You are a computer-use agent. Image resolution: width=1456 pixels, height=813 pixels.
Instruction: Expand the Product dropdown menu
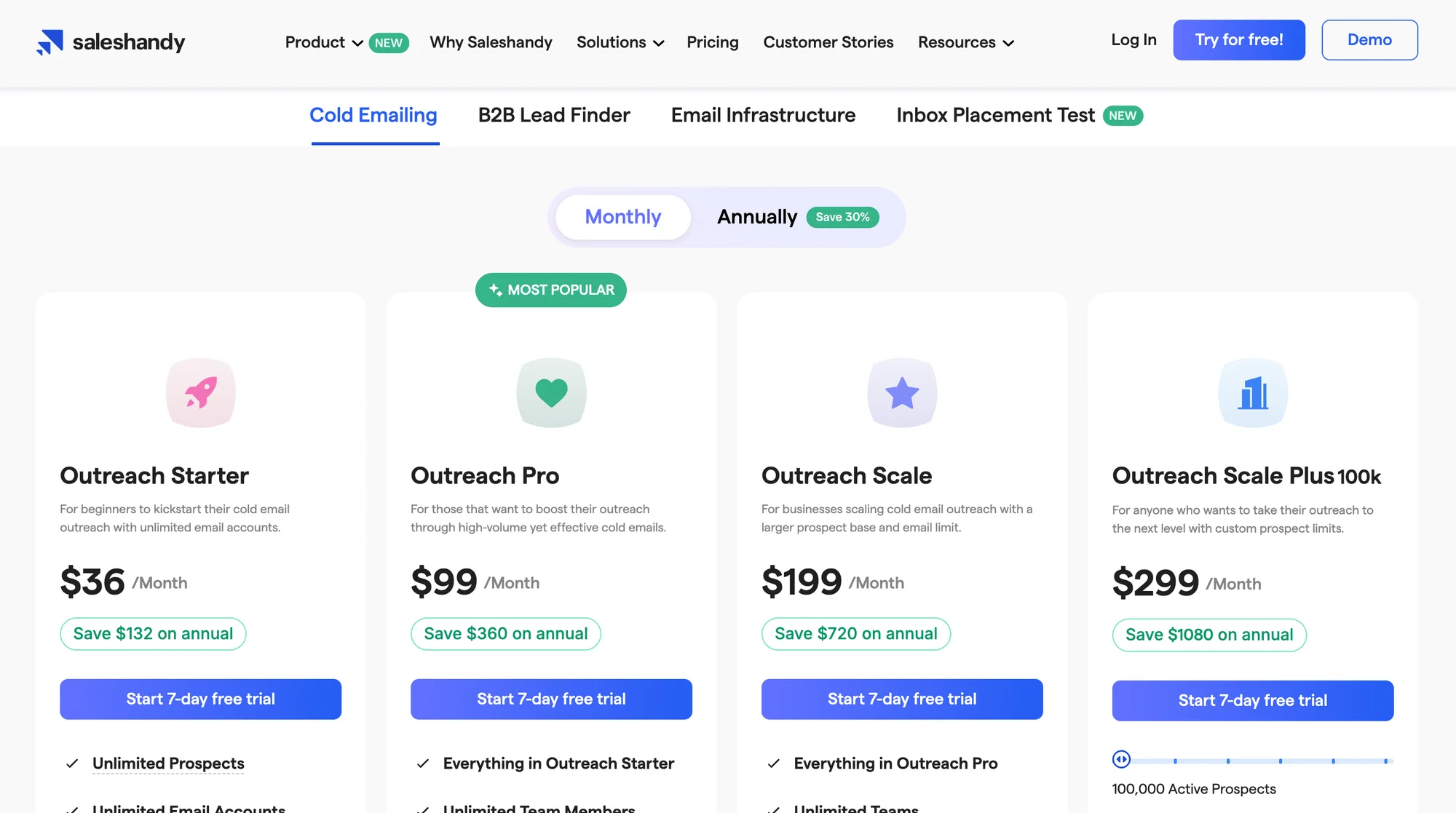coord(324,42)
